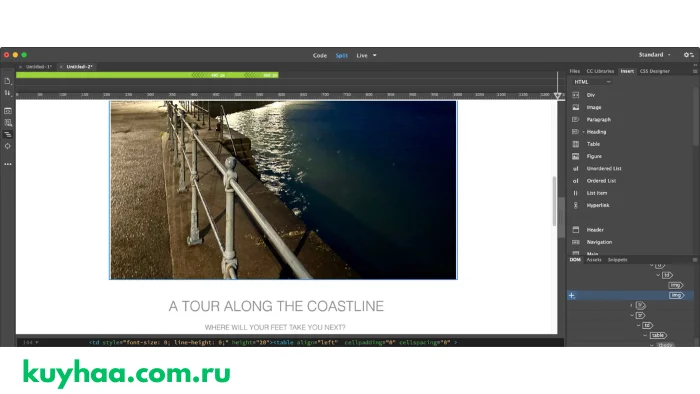The image size is (700, 394).
Task: Click the Figure insert icon
Action: point(576,156)
